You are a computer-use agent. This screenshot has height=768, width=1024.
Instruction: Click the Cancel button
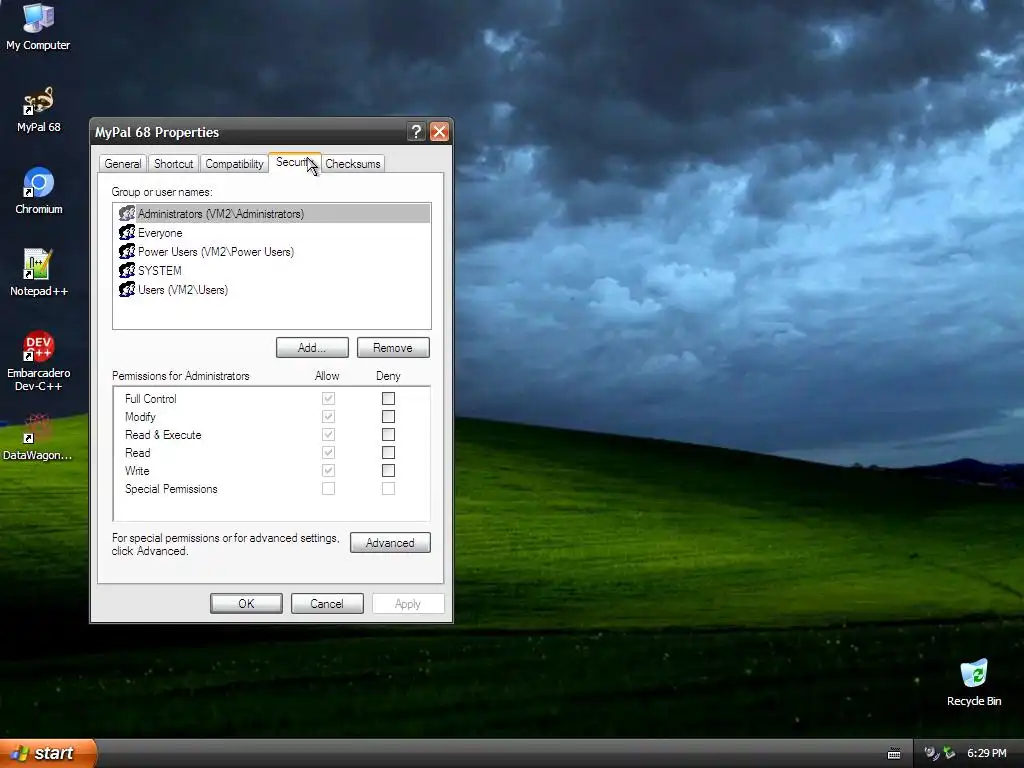point(327,603)
